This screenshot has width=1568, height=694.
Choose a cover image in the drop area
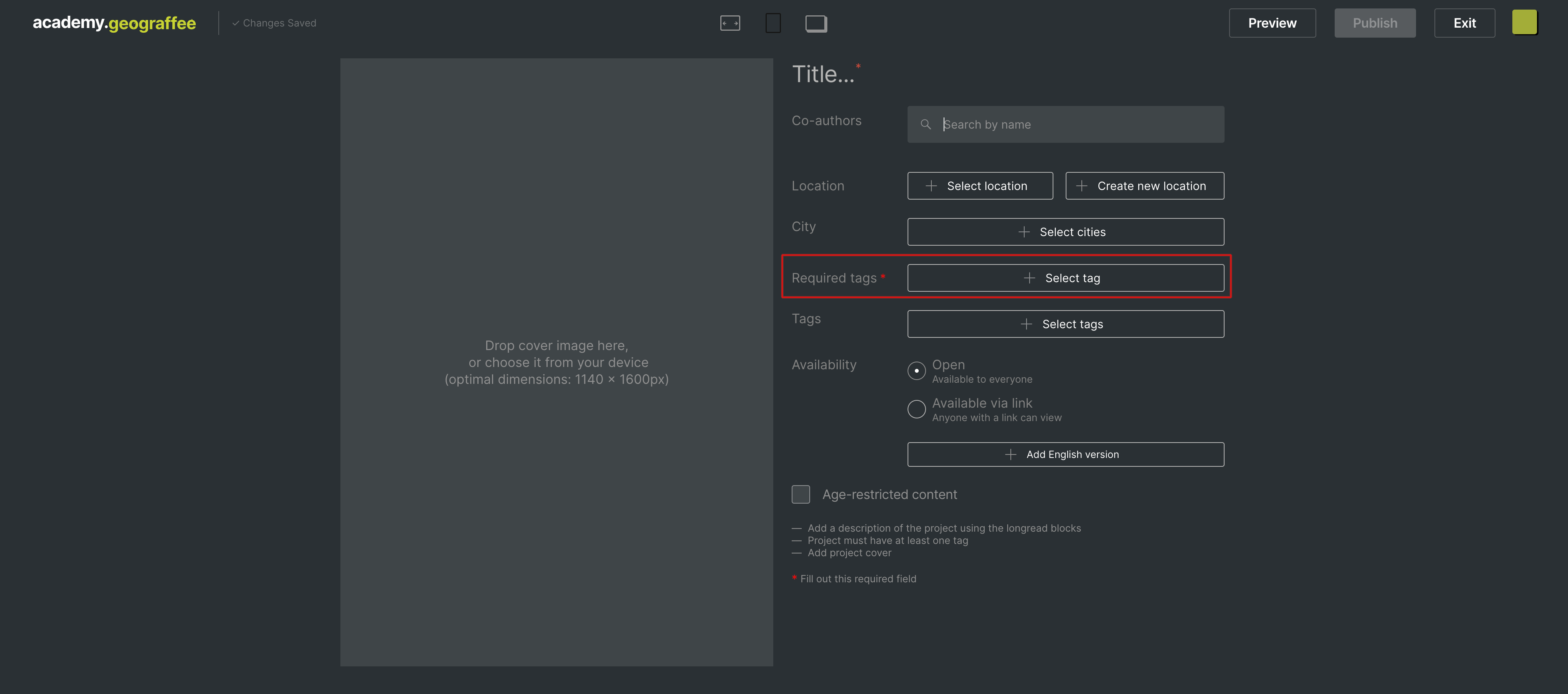click(x=556, y=362)
